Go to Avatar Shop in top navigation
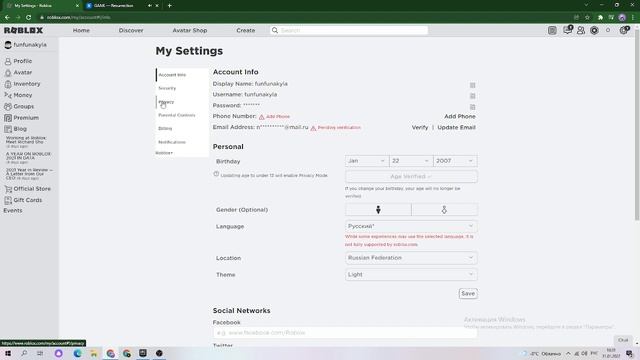640x360 pixels. (190, 30)
